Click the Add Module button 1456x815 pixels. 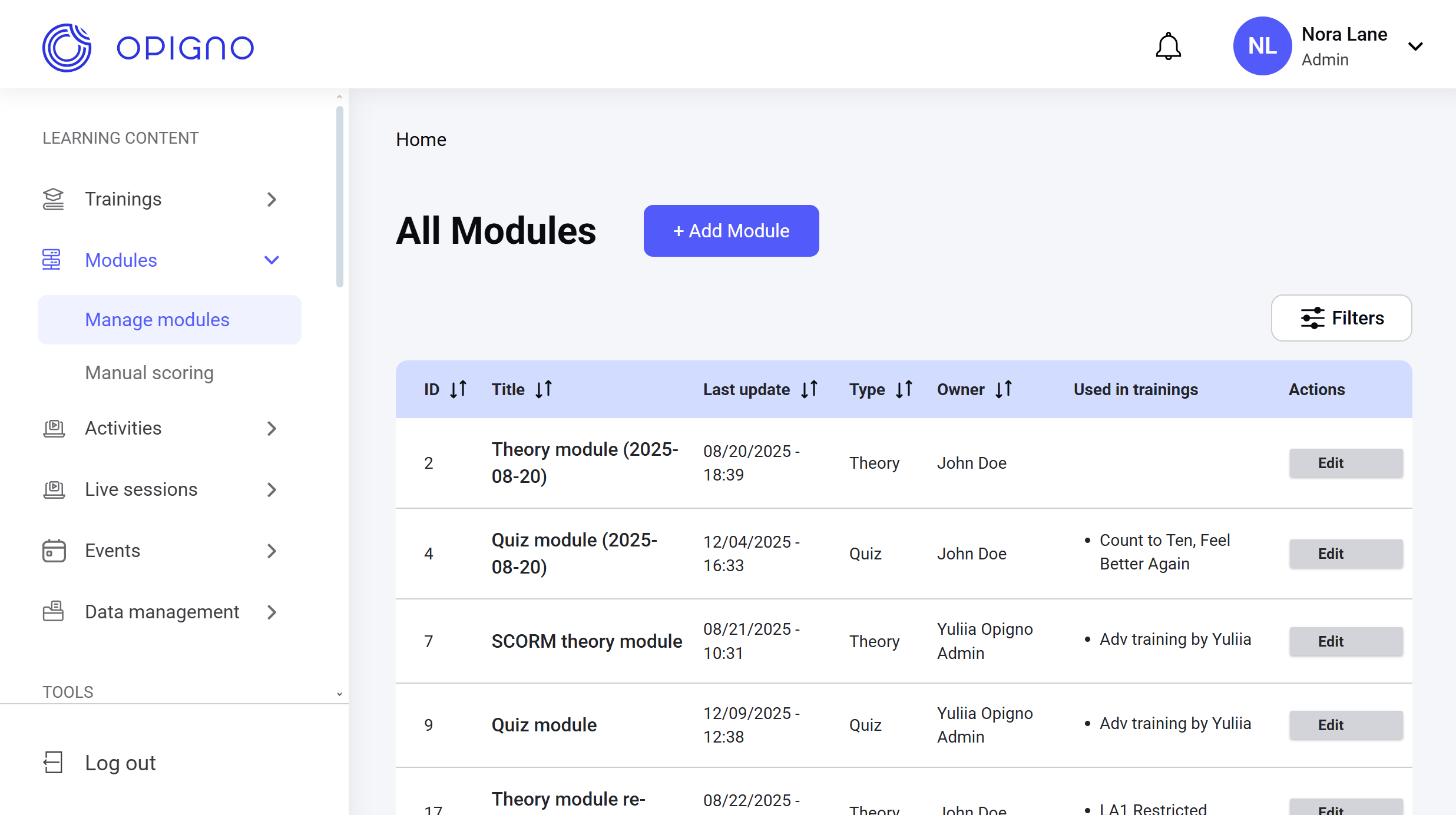(731, 231)
